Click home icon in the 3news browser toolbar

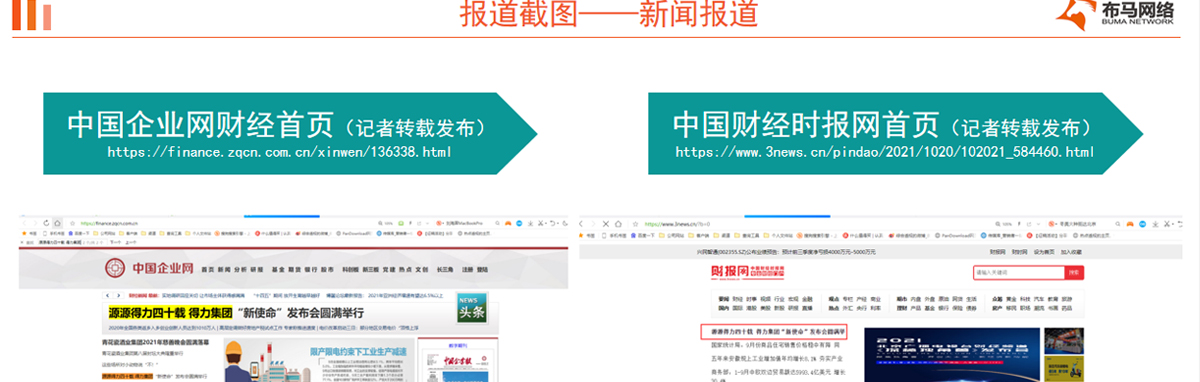[618, 224]
